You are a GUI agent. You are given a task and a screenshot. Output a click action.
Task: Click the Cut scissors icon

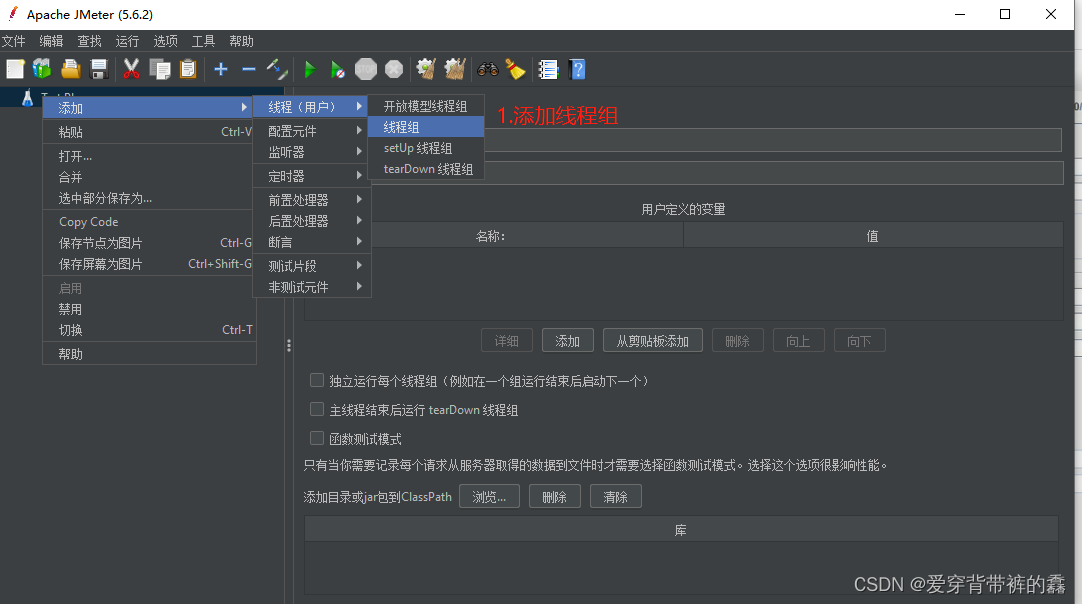pyautogui.click(x=131, y=69)
